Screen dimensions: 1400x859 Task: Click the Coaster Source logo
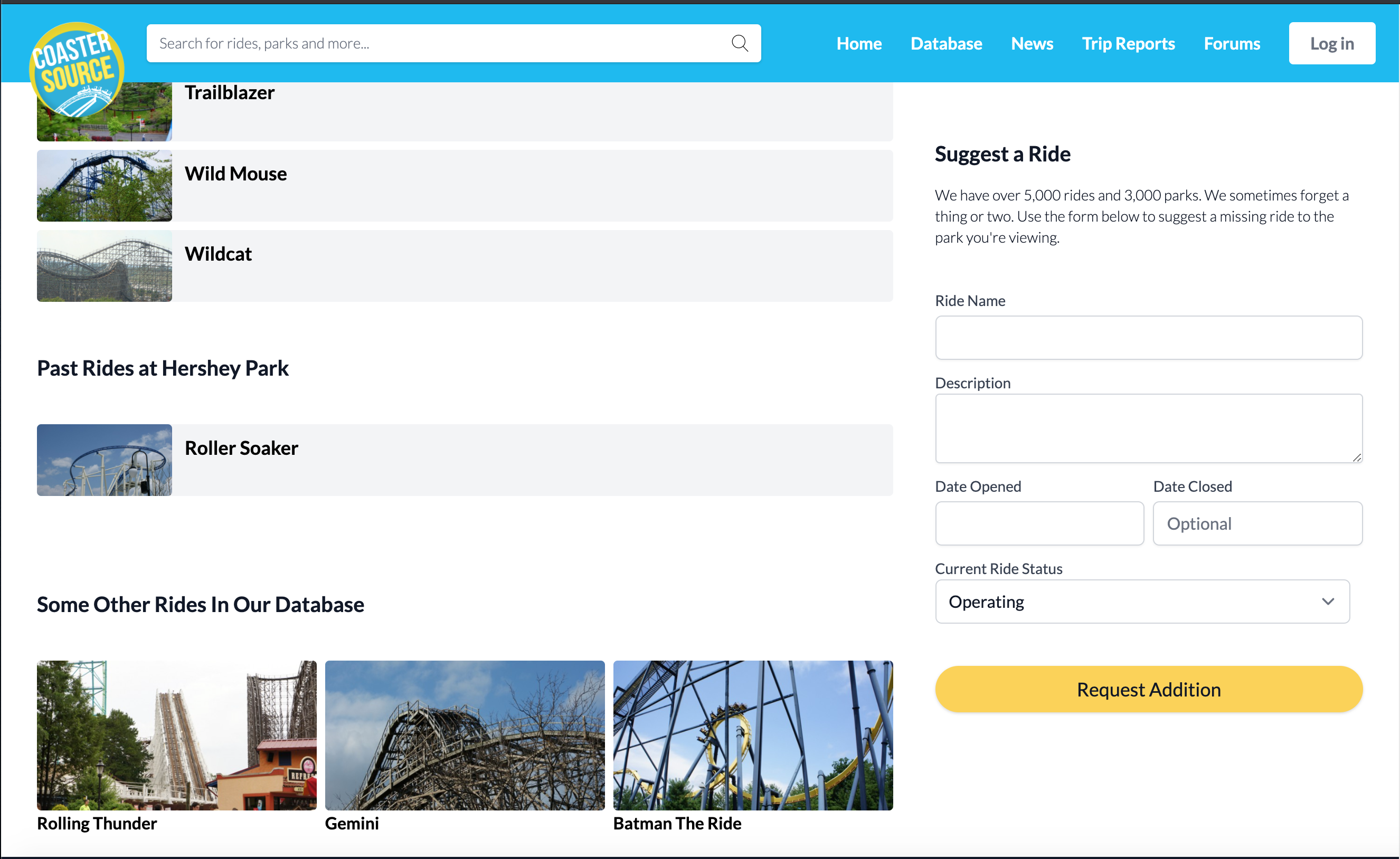tap(76, 69)
